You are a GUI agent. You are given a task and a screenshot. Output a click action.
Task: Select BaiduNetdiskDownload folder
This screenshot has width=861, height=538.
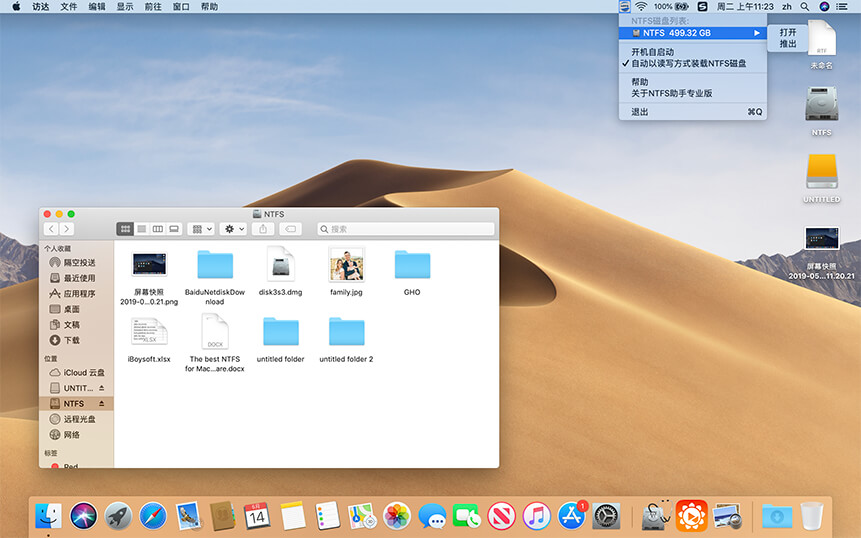point(215,265)
